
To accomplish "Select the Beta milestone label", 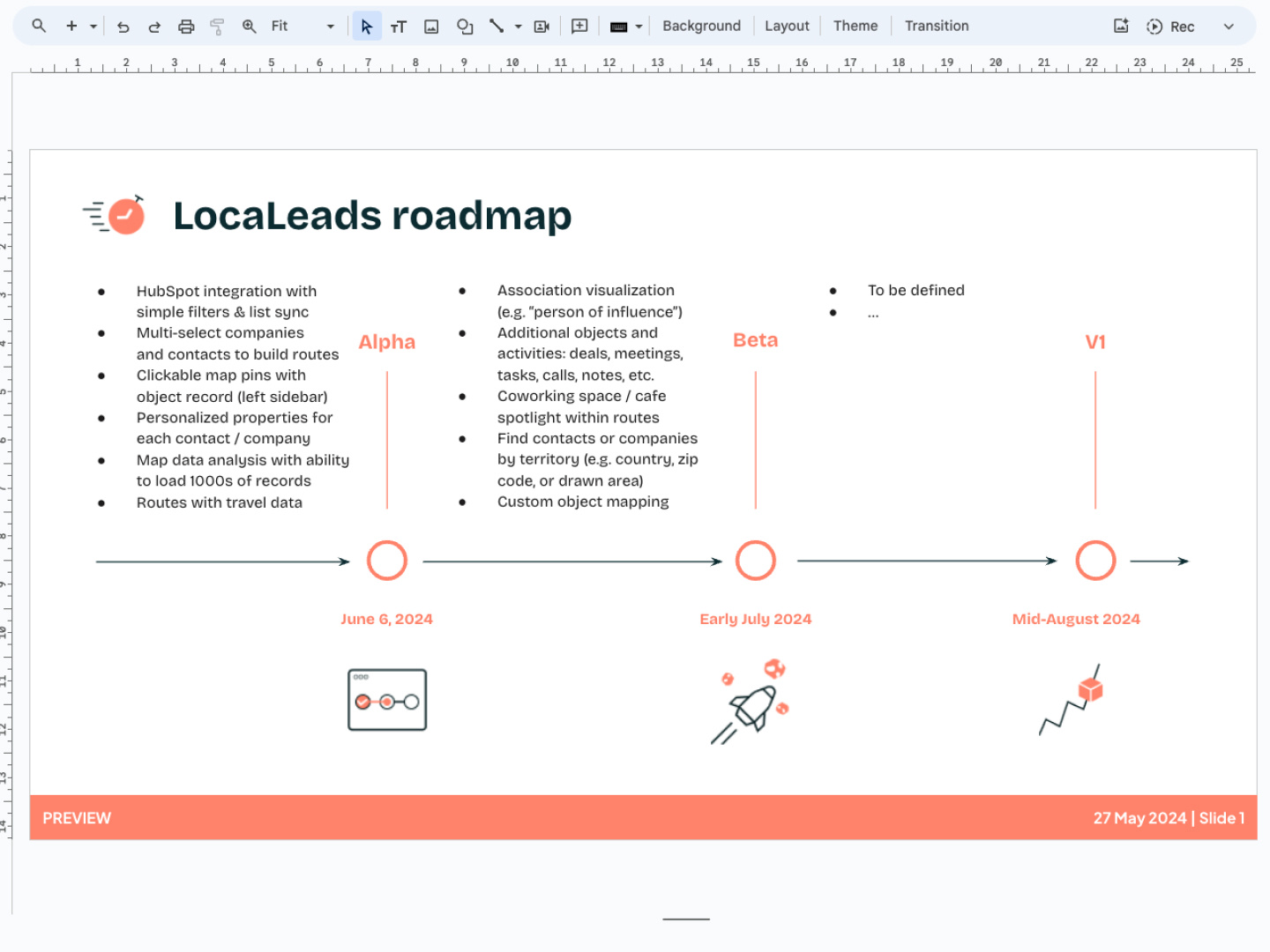I will click(756, 340).
